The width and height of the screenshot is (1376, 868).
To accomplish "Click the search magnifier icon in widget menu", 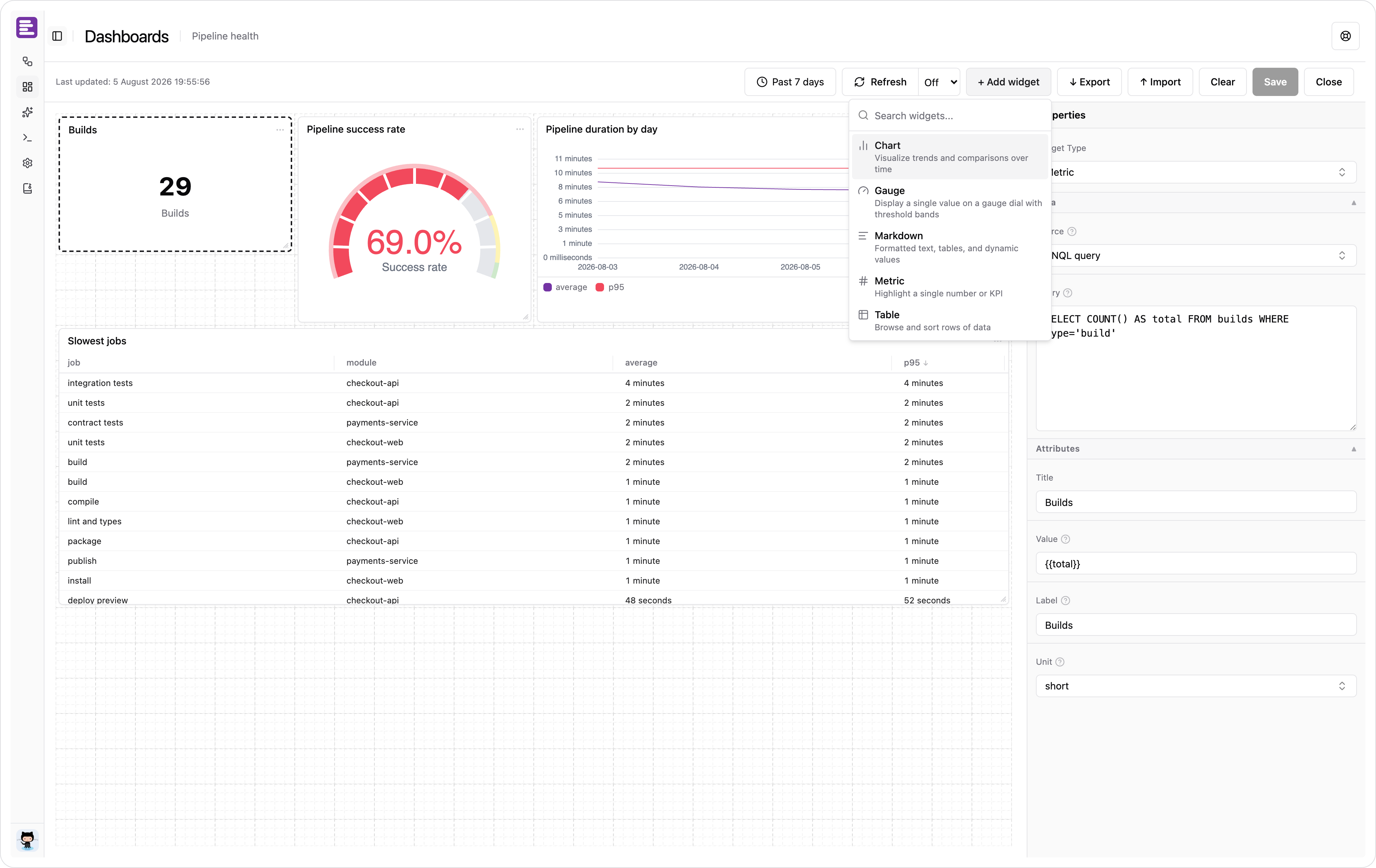I will (x=863, y=115).
